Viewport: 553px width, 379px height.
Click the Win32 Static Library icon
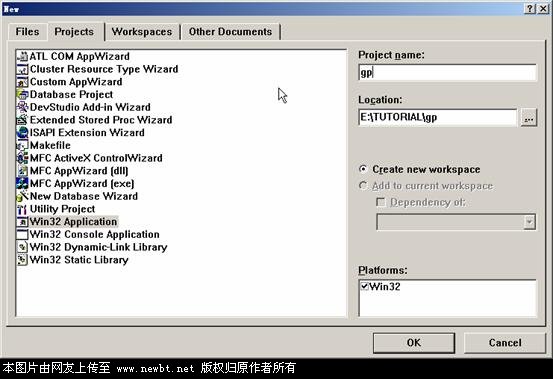coord(22,260)
